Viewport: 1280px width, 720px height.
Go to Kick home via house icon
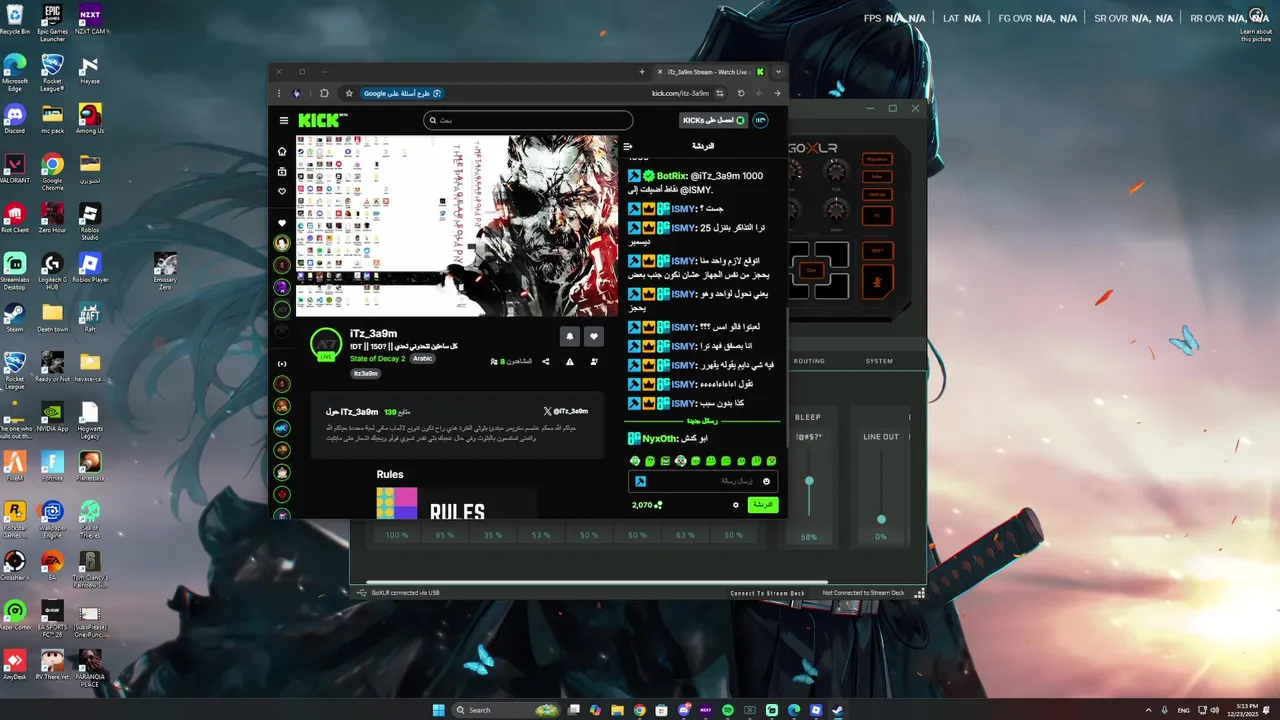pos(282,151)
